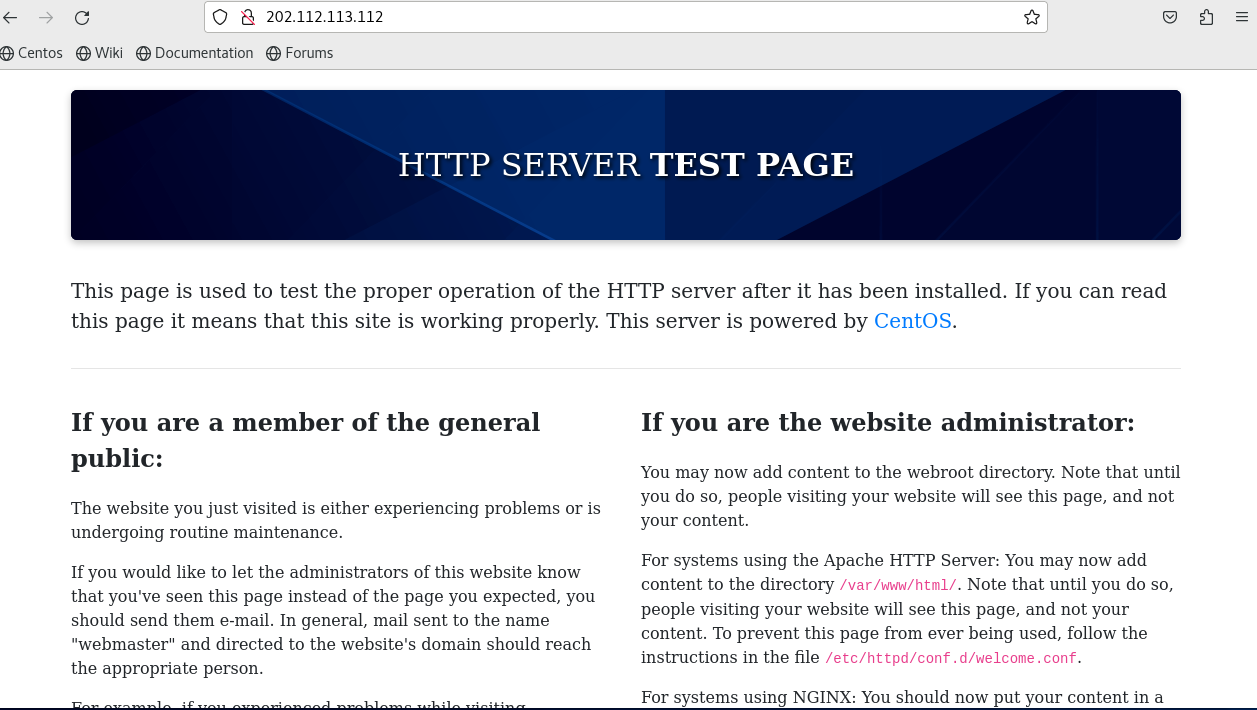The image size is (1257, 710).
Task: Open the Pocket save icon
Action: coord(1170,17)
